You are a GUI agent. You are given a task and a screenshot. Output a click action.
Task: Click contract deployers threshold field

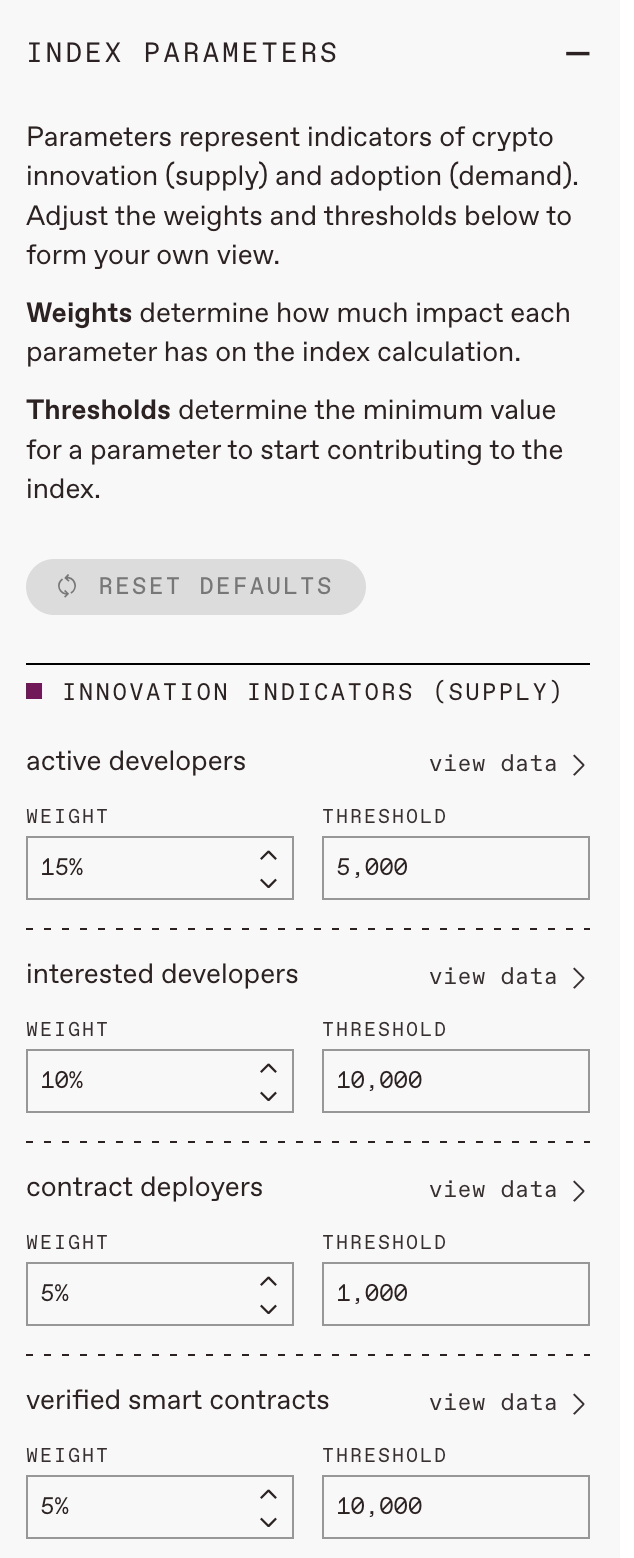456,1294
